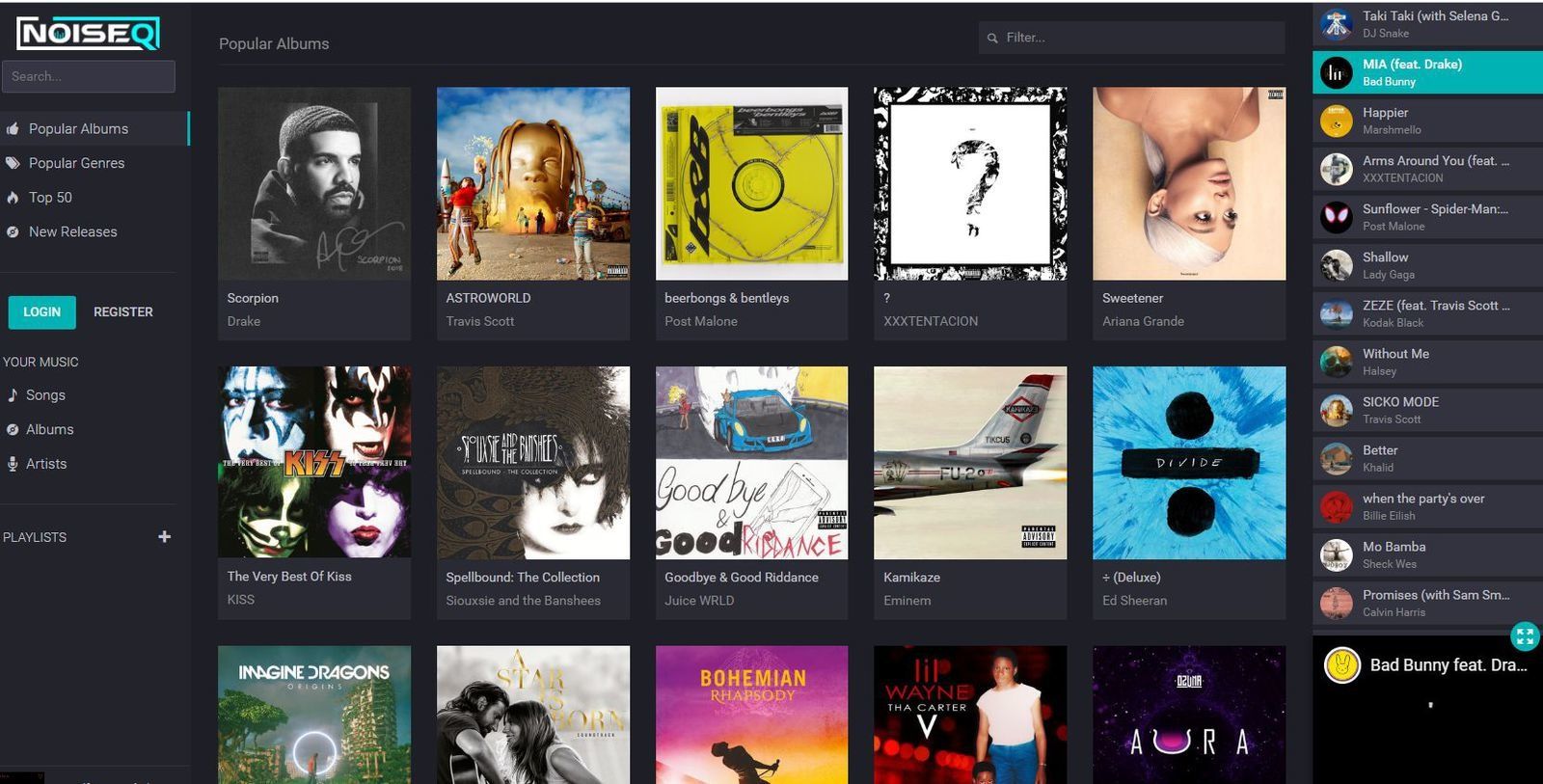Open the question mark XXXTENTACION album cover
The height and width of the screenshot is (784, 1543).
(970, 183)
